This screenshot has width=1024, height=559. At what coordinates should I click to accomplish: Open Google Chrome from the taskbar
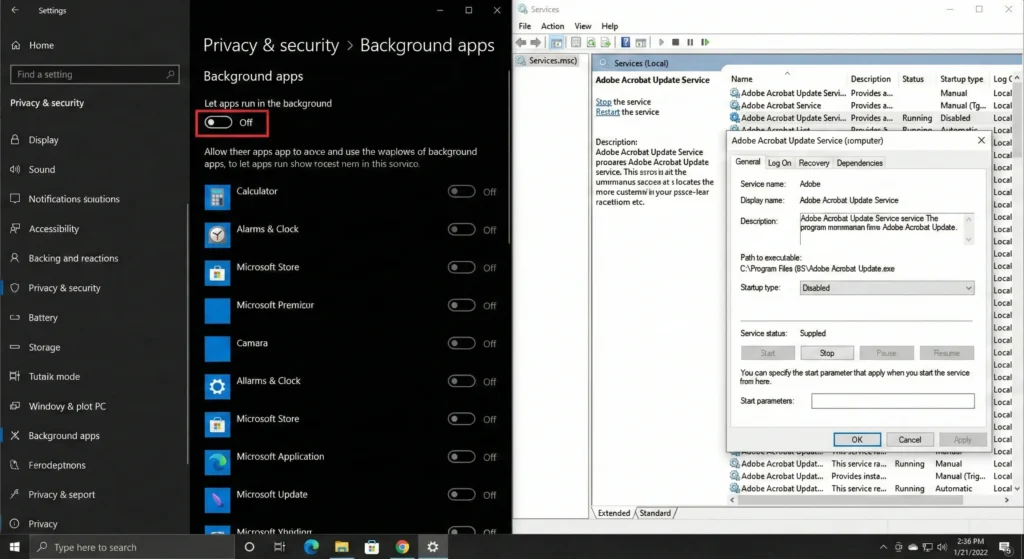(x=402, y=547)
